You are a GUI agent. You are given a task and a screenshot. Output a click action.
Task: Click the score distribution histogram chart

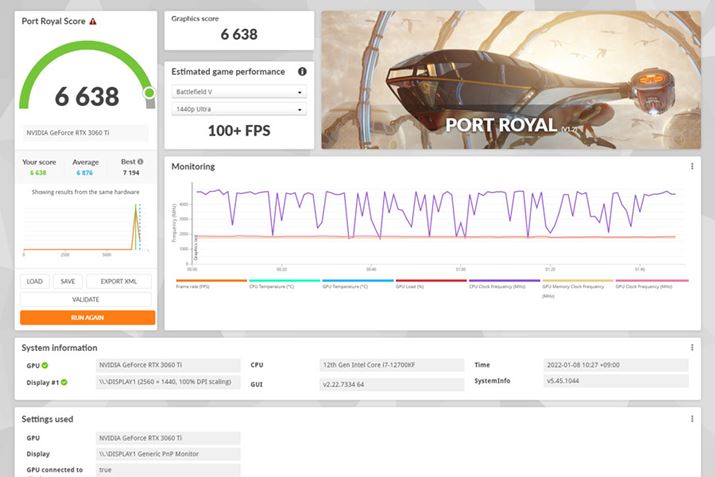pos(86,230)
